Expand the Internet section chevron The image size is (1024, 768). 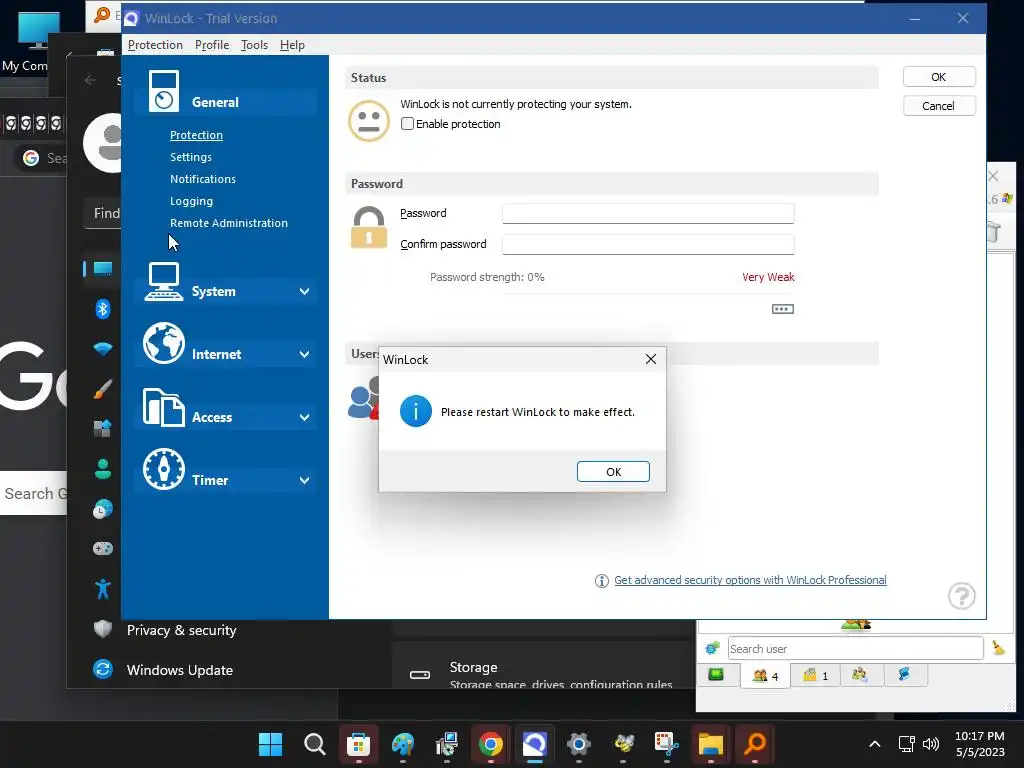304,354
